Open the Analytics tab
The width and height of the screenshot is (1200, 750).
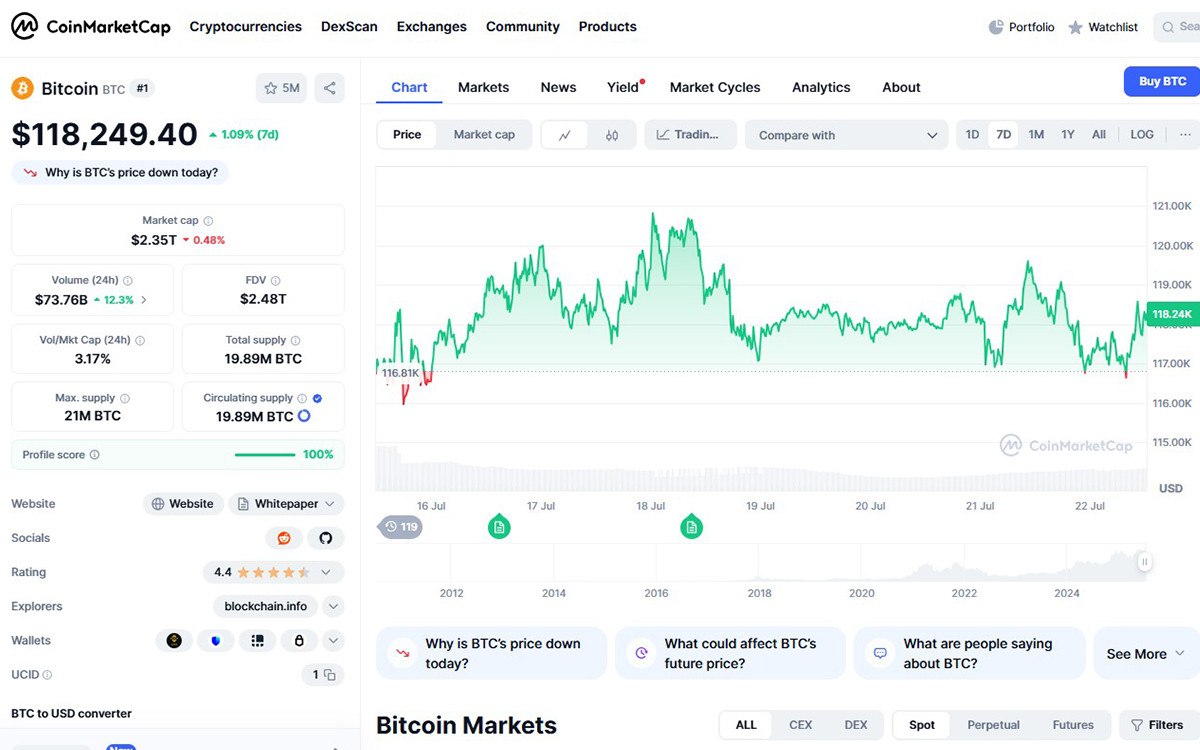click(x=821, y=87)
